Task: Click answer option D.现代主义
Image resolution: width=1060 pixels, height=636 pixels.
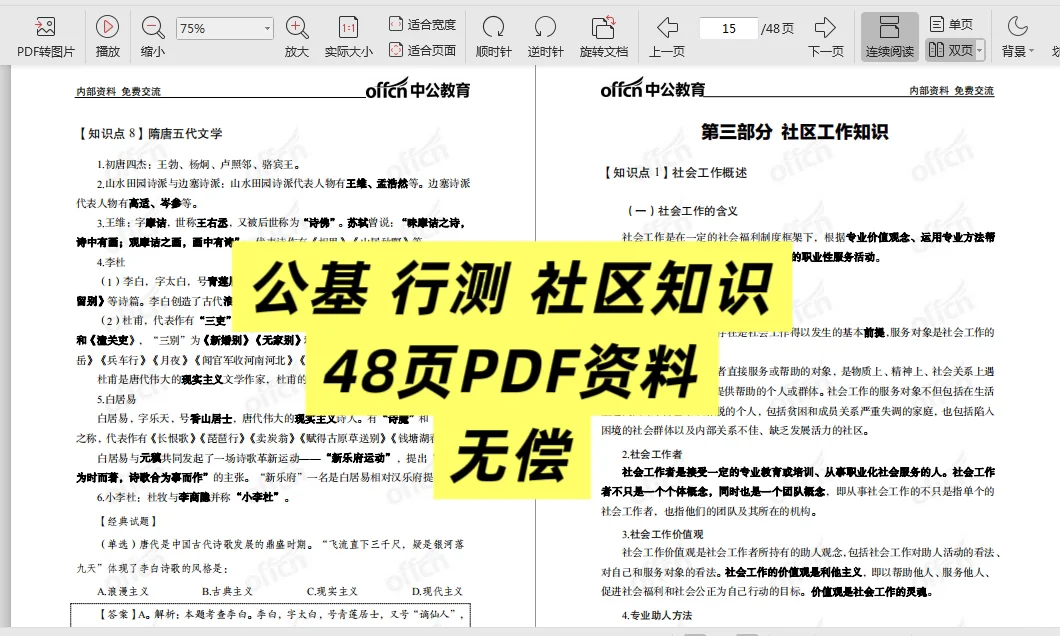Action: [x=437, y=591]
